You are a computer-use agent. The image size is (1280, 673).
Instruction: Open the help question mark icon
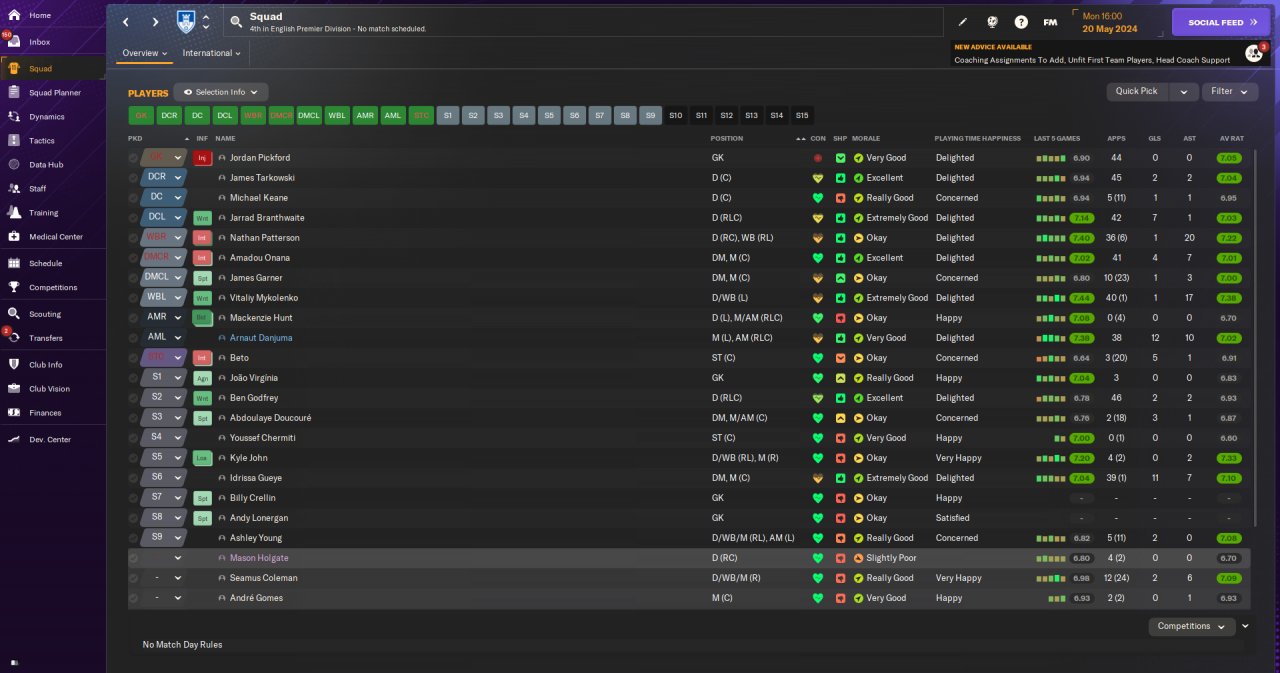coord(1021,22)
